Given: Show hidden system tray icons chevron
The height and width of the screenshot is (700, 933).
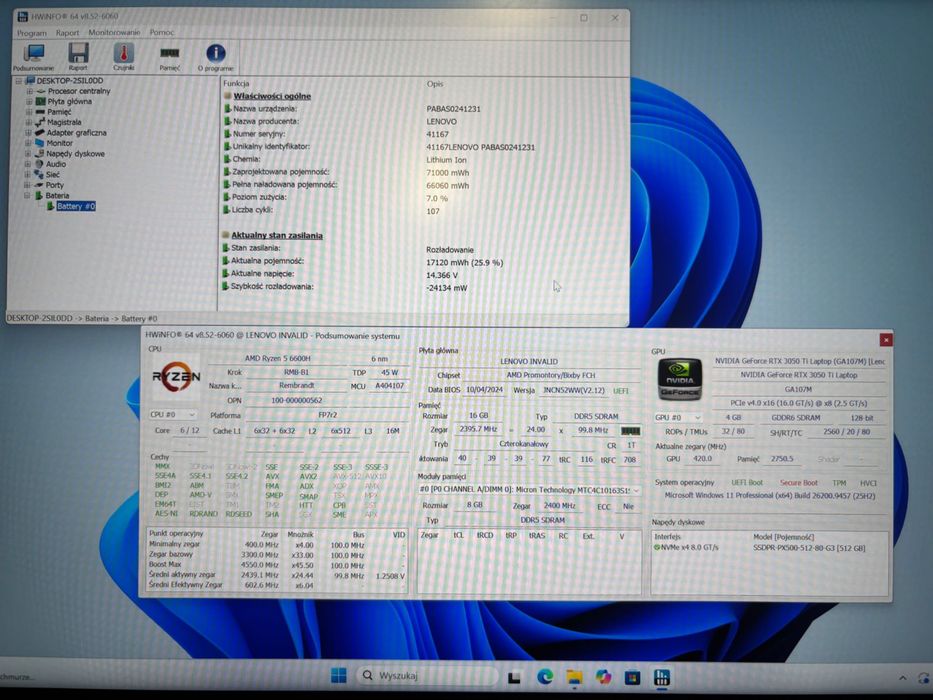Looking at the screenshot, I should [903, 678].
